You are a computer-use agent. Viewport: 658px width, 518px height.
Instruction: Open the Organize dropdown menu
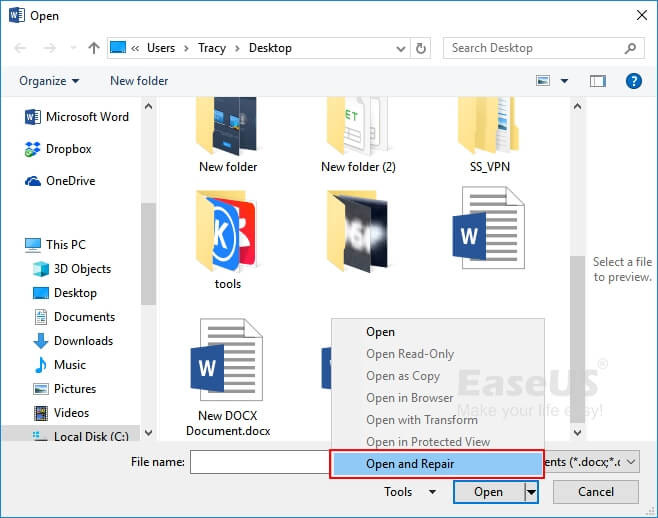click(x=49, y=81)
